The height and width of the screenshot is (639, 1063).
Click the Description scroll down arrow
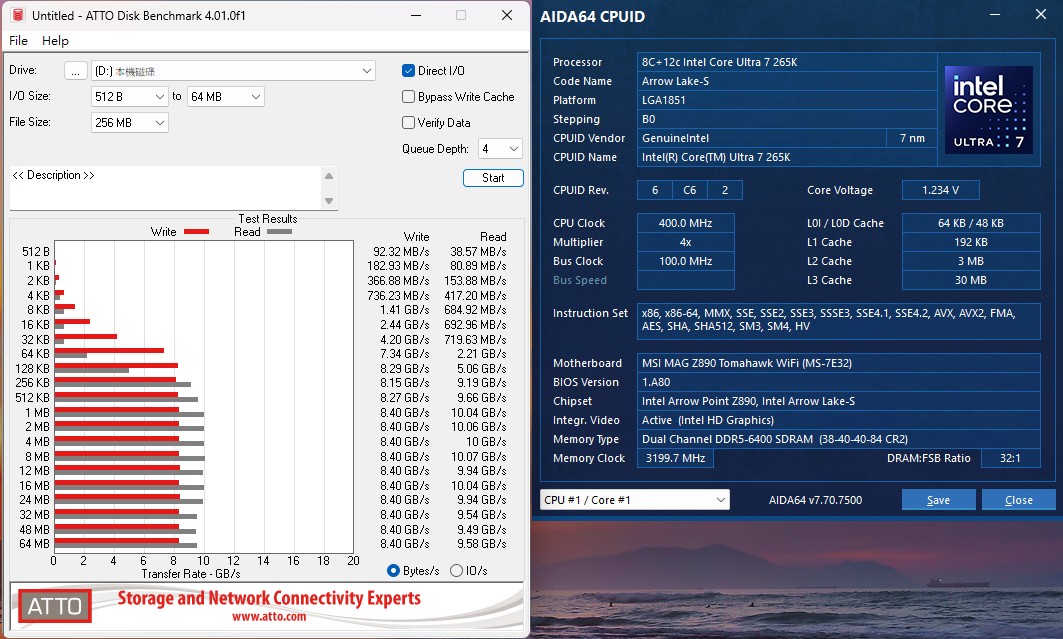(x=329, y=201)
